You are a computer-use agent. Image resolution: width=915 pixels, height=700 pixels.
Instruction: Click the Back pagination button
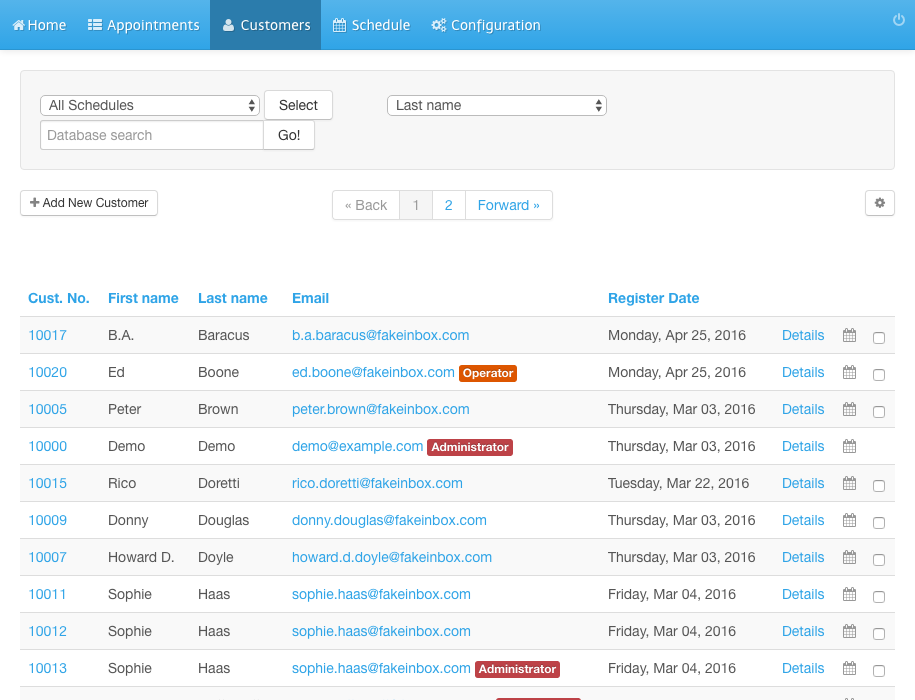pyautogui.click(x=366, y=205)
